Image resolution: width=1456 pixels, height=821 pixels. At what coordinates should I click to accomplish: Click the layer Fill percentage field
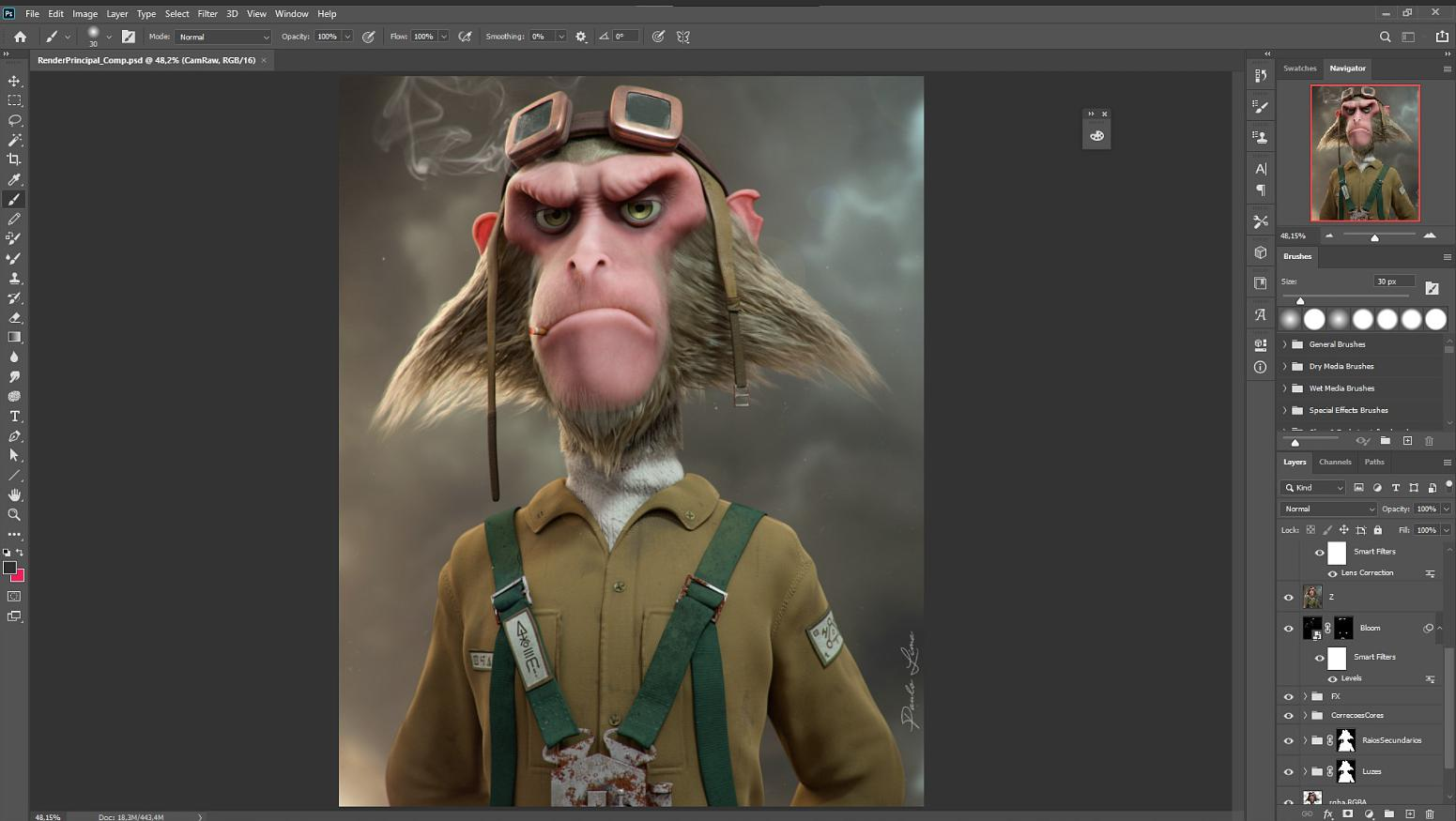[x=1426, y=530]
